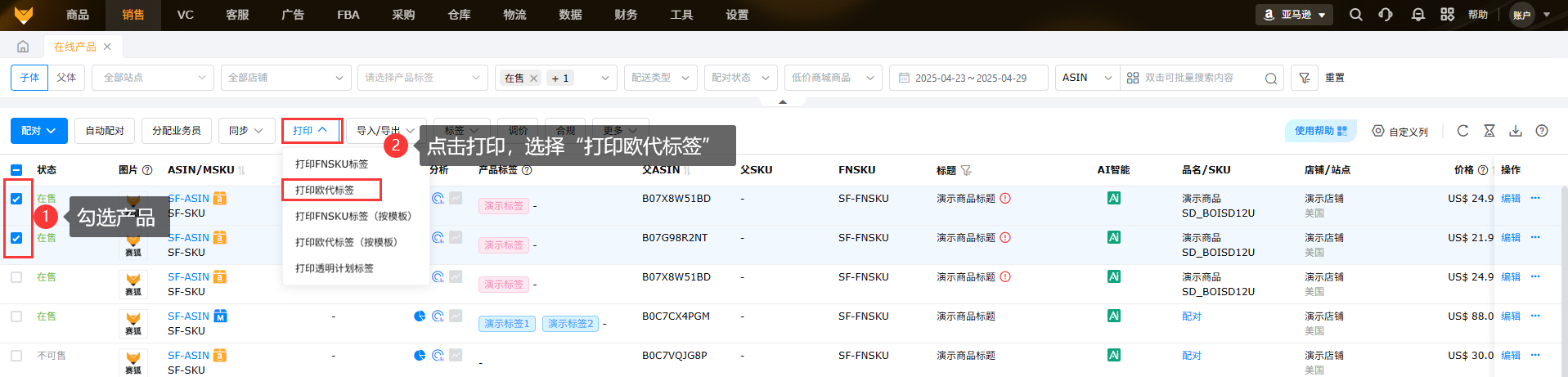Expand the 全部站点 site dropdown
Image resolution: width=1568 pixels, height=377 pixels.
[x=153, y=78]
